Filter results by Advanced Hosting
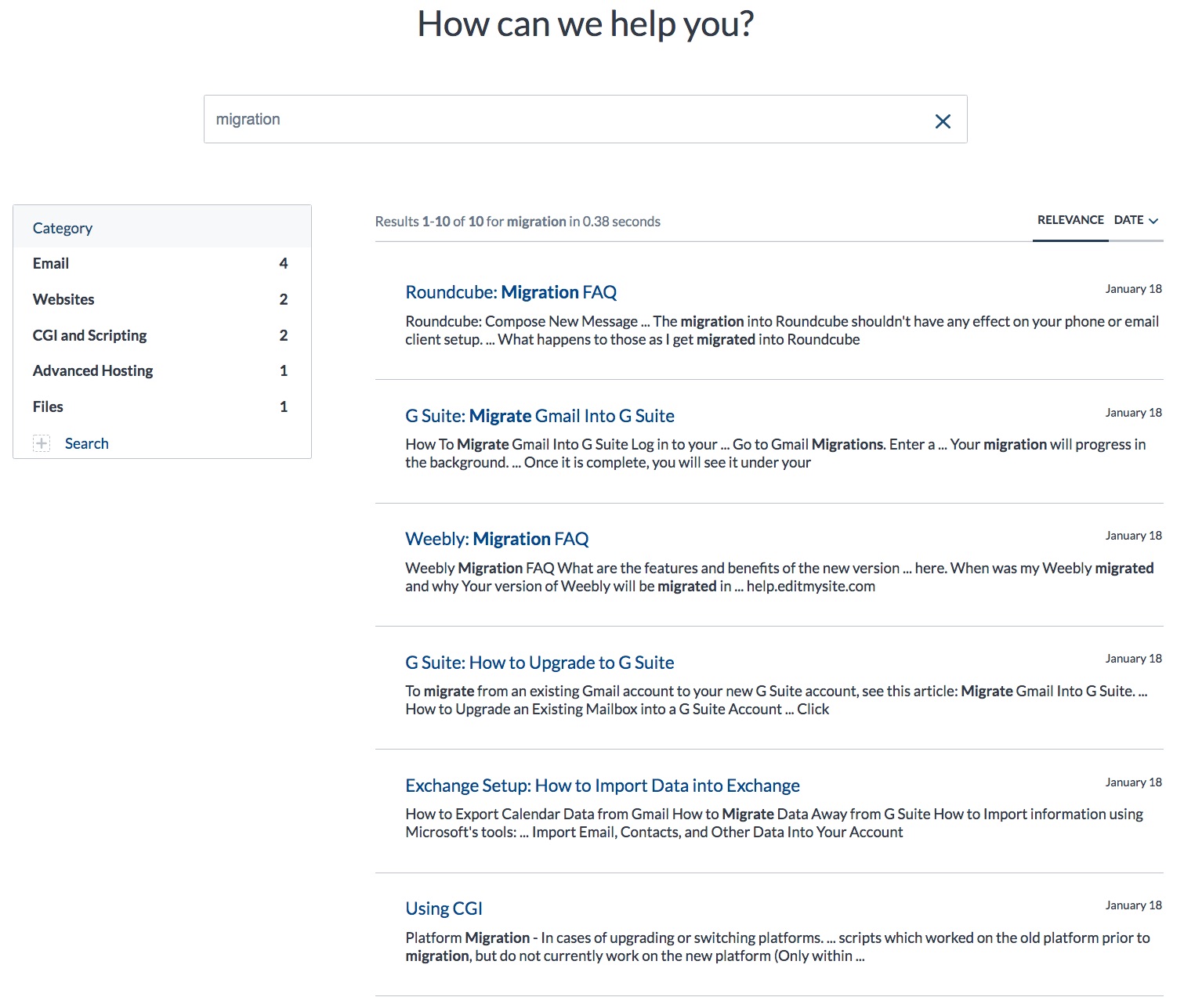1184x1008 pixels. tap(92, 370)
